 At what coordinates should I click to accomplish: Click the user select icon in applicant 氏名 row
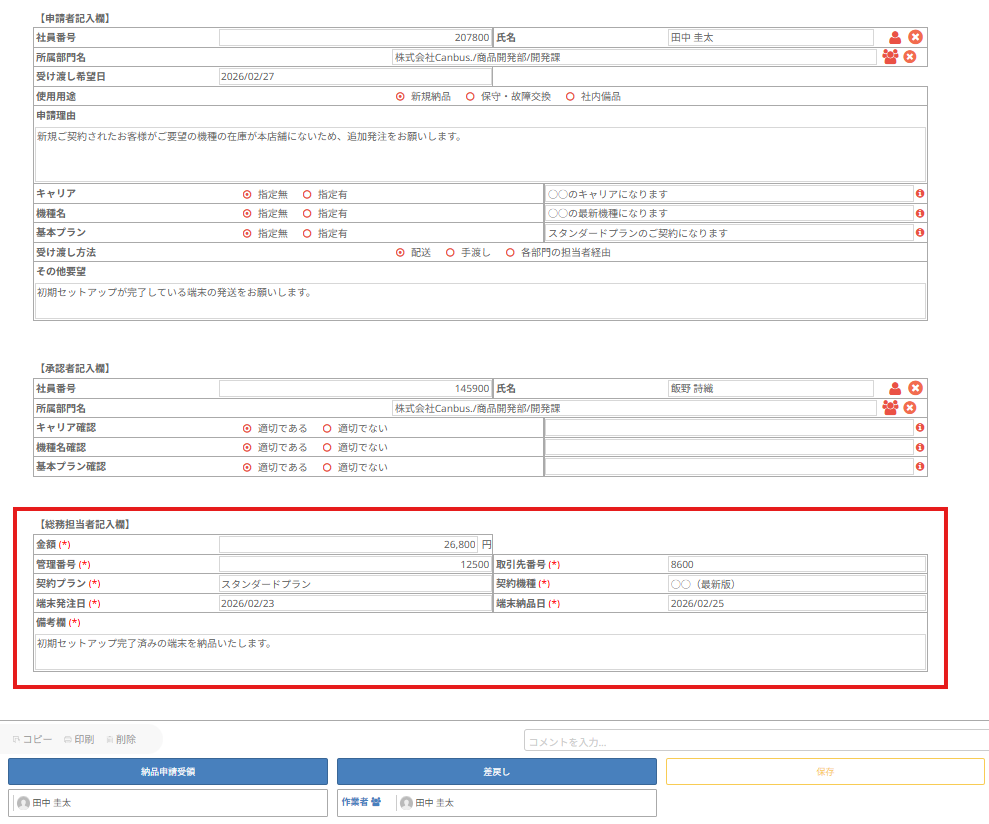point(895,37)
